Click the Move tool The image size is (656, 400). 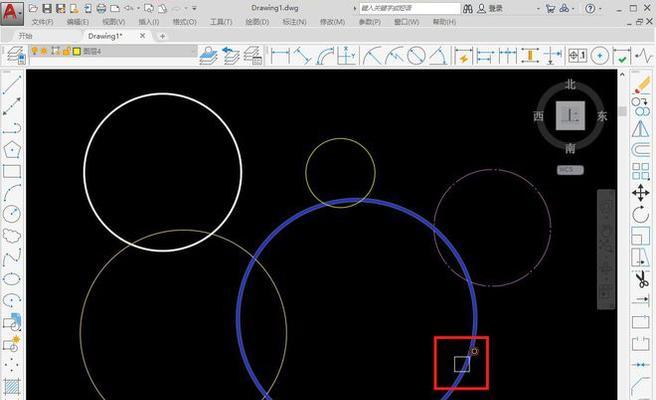[641, 193]
